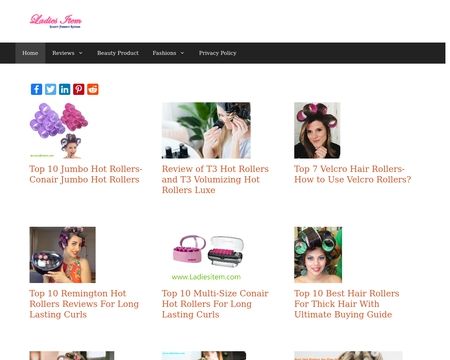Open Top 10 Best Hair Rollers article
The image size is (450, 360).
pos(347,304)
